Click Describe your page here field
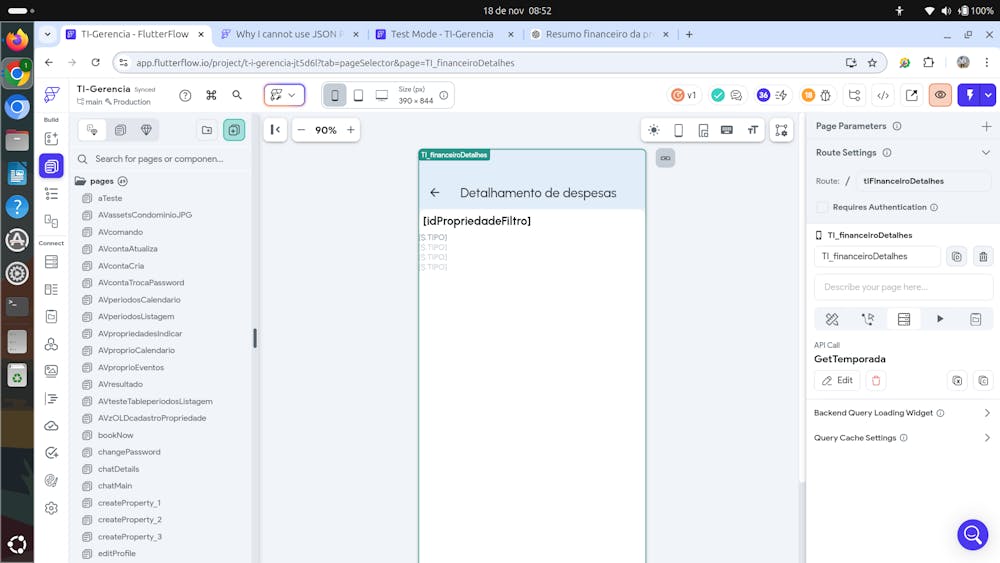1000x563 pixels. [903, 287]
